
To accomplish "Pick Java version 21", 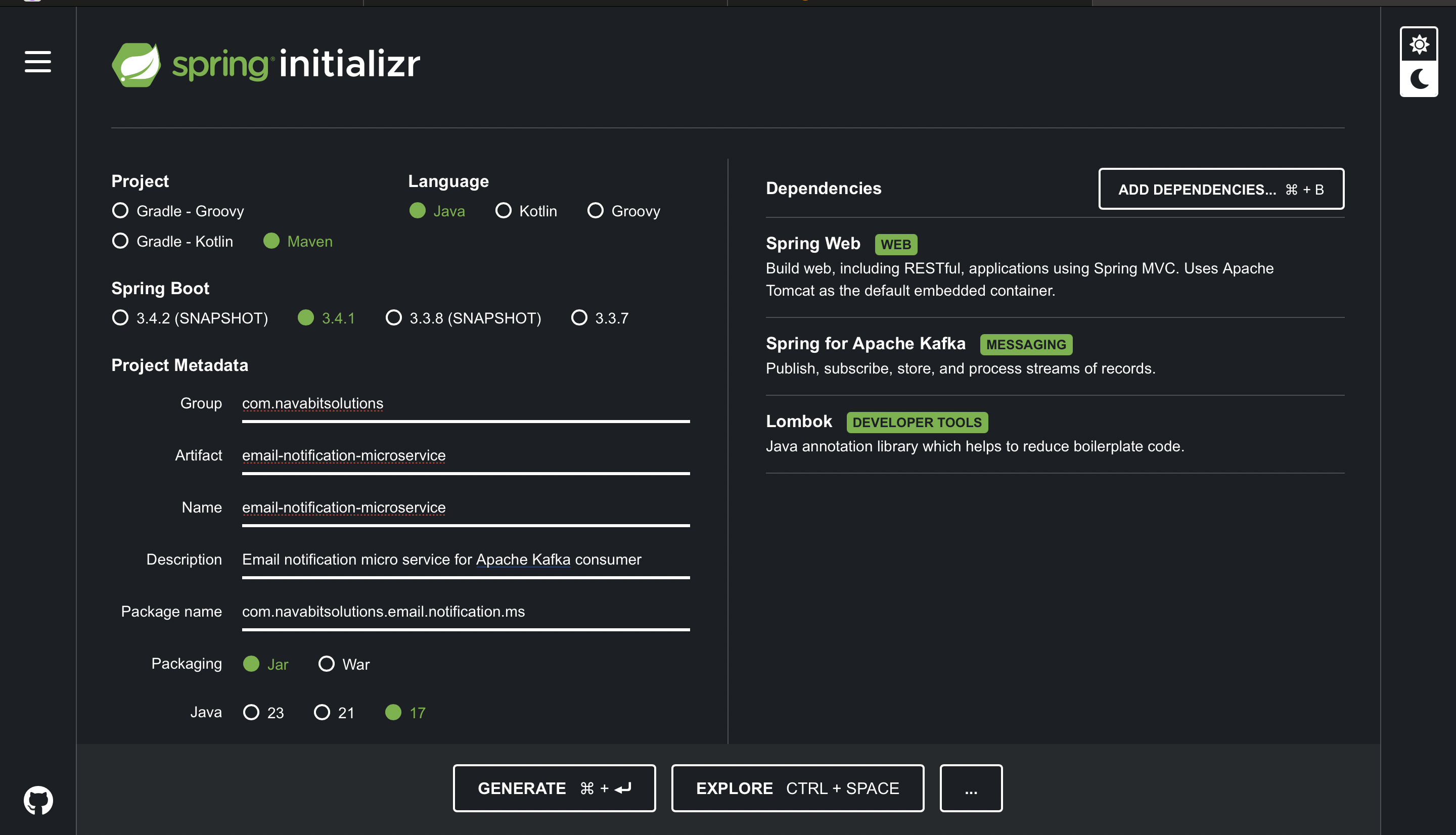I will tap(322, 712).
